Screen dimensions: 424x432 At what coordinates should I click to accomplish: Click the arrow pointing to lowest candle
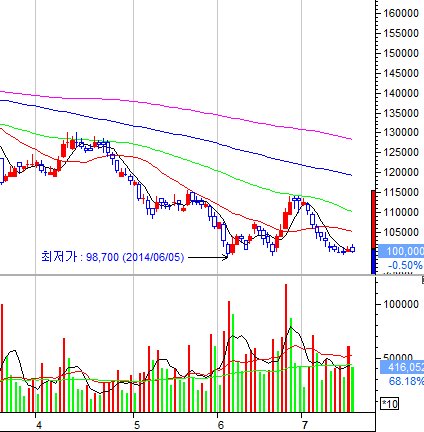coord(208,257)
